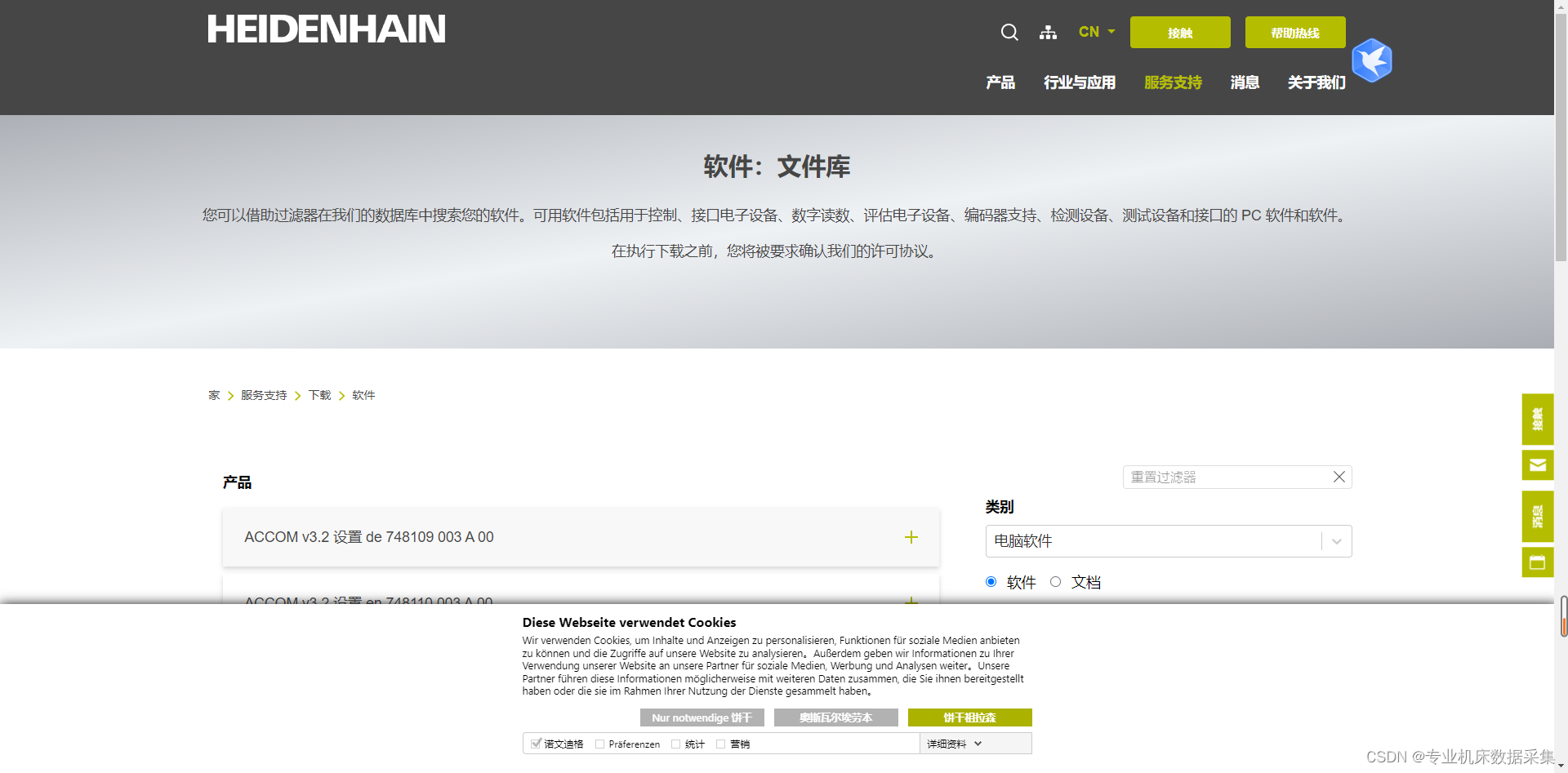Click the 帮助热线 header button
The width and height of the screenshot is (1568, 773).
pyautogui.click(x=1295, y=33)
